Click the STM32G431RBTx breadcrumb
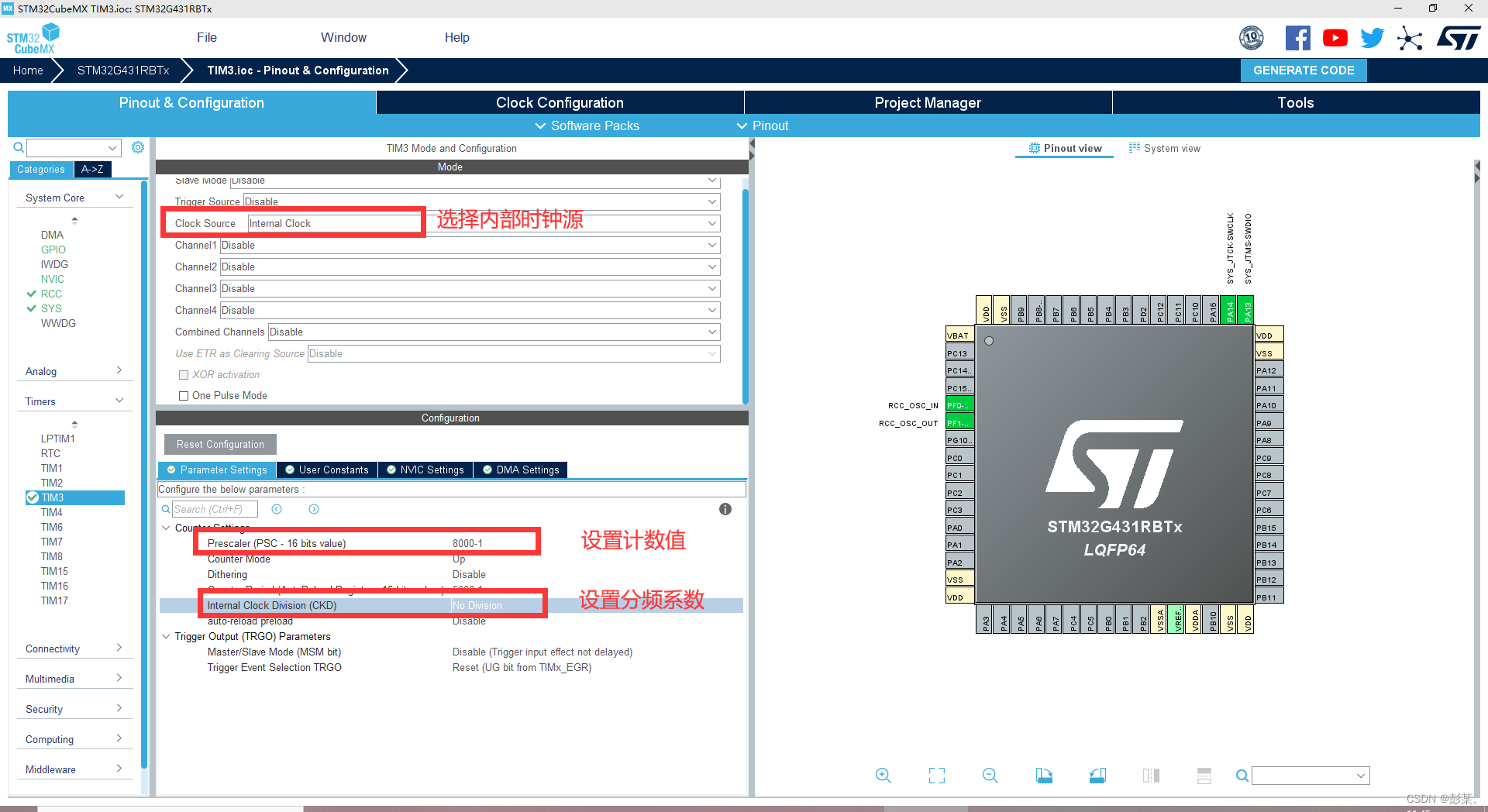Viewport: 1488px width, 812px height. tap(123, 70)
